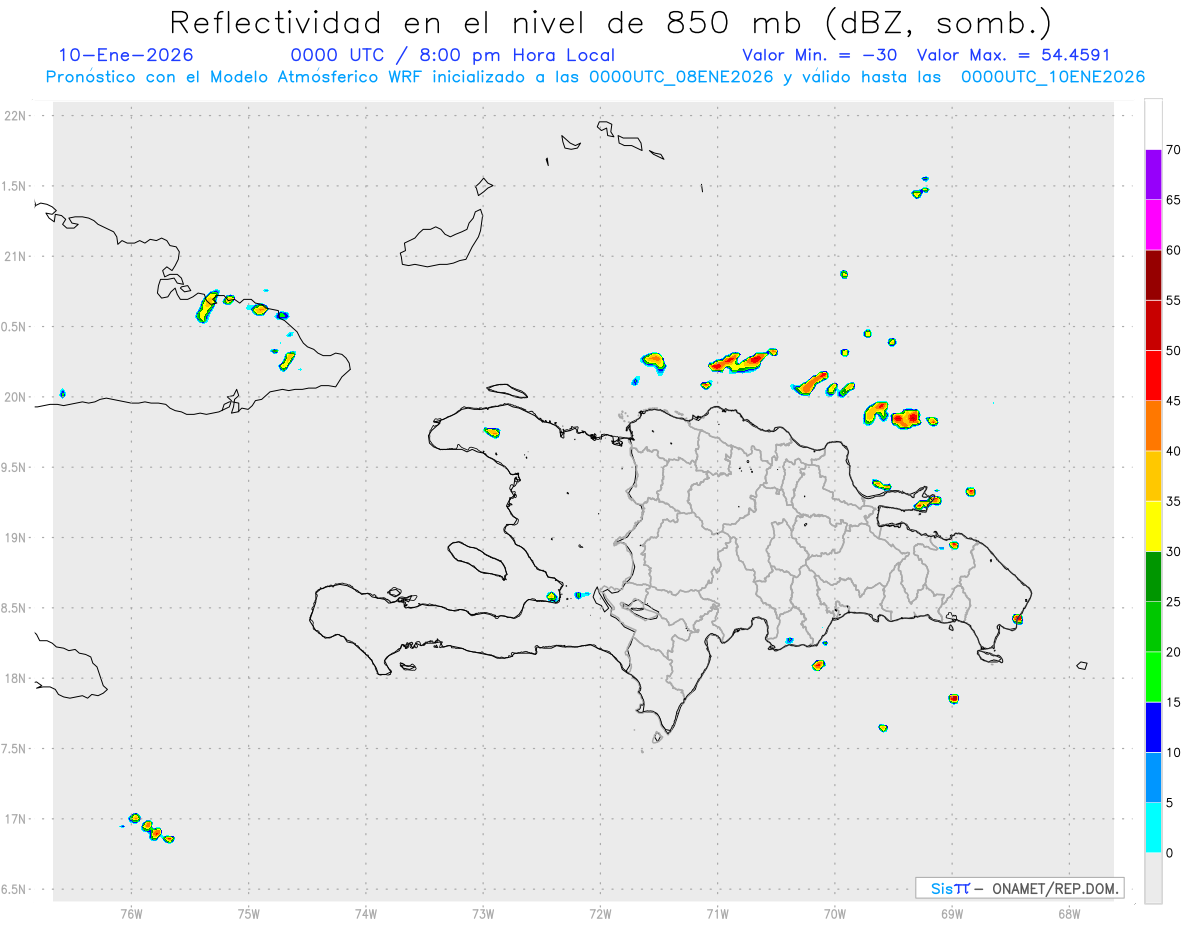Click the colorbar label '30'
The width and height of the screenshot is (1200, 927).
1174,552
